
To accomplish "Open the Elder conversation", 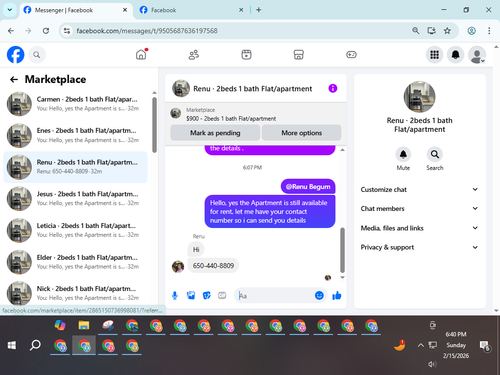I will [x=75, y=262].
